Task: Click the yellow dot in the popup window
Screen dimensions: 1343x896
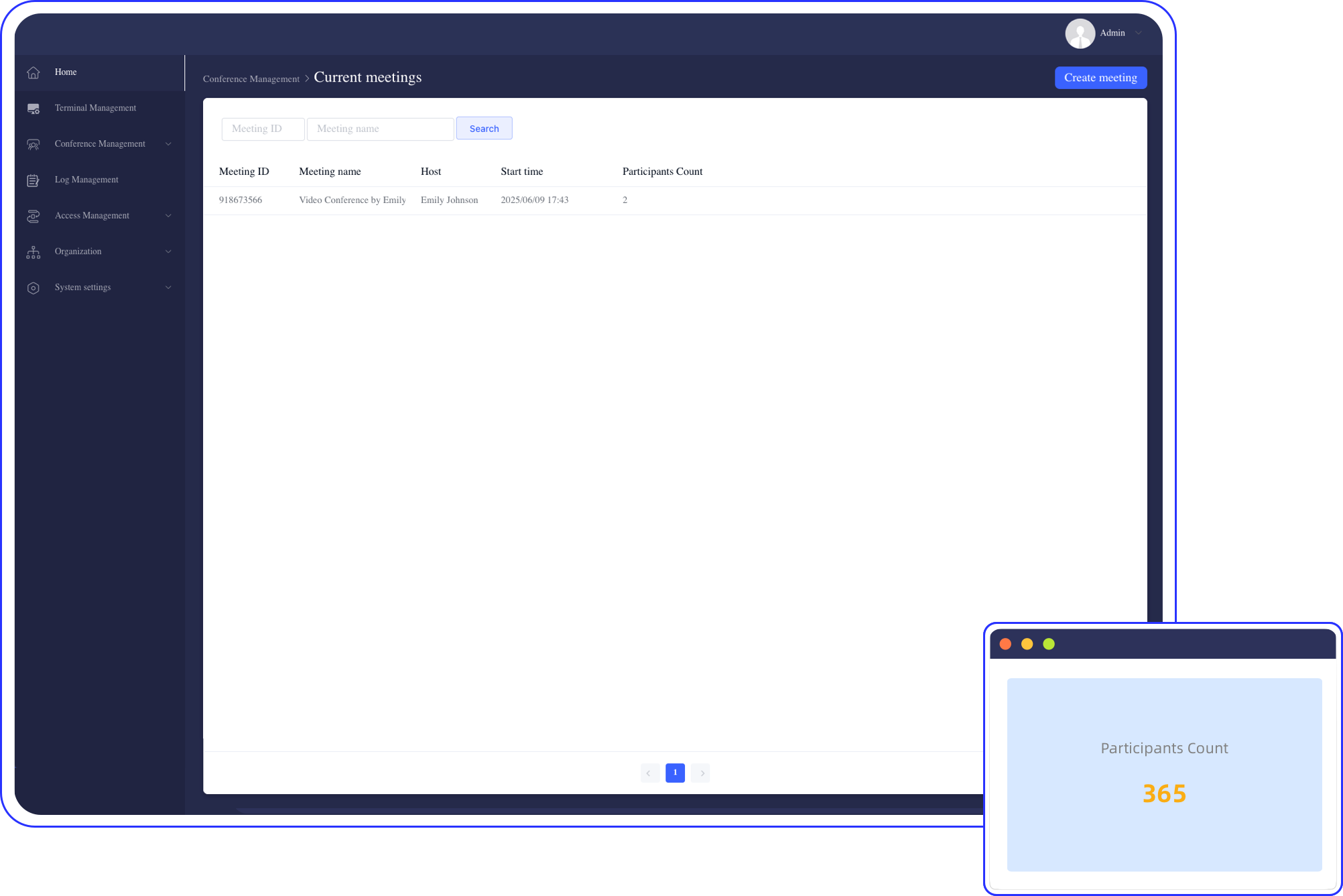Action: click(1027, 643)
